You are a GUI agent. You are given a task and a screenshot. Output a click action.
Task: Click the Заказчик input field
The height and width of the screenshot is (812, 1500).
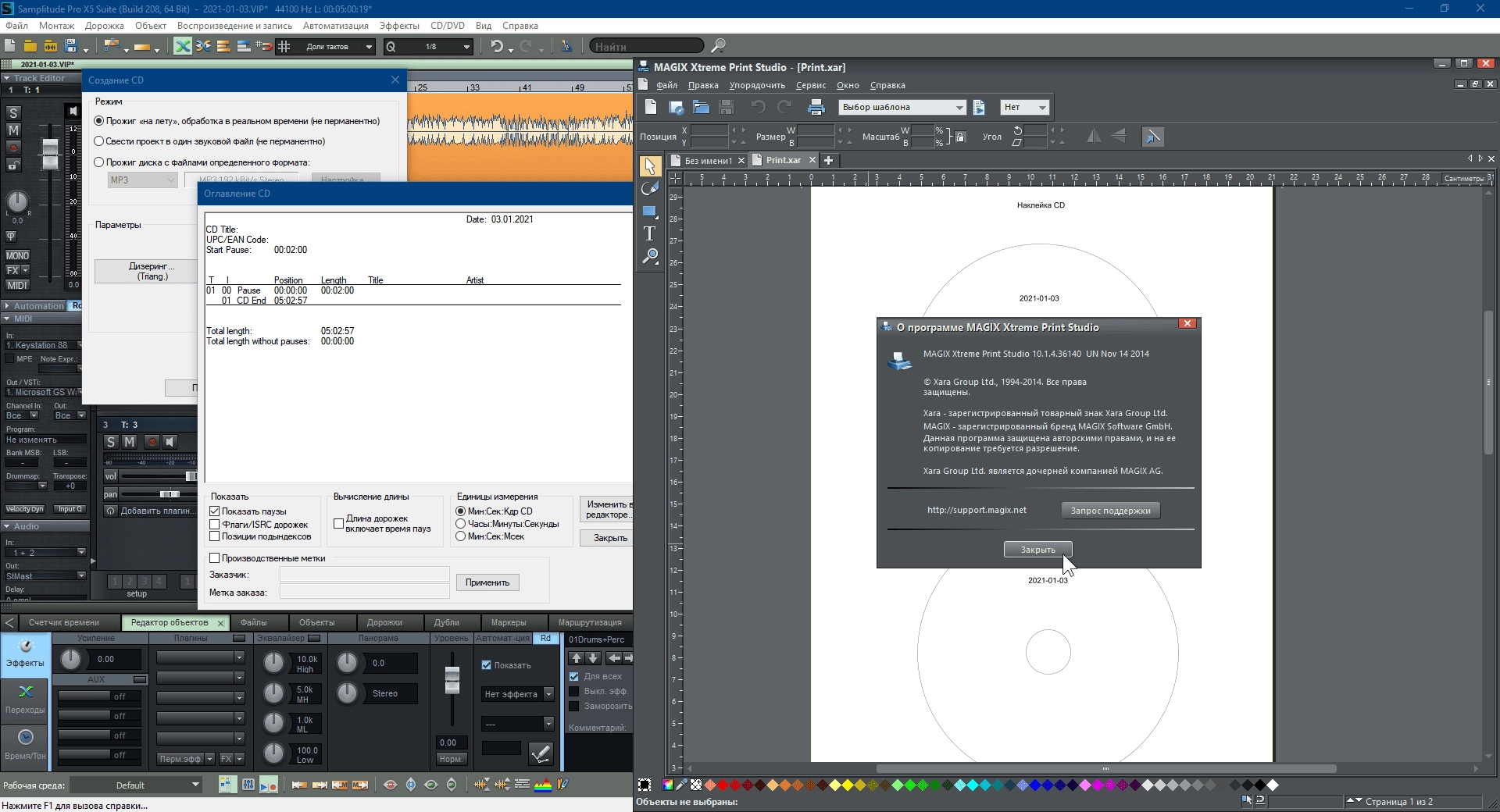point(364,575)
